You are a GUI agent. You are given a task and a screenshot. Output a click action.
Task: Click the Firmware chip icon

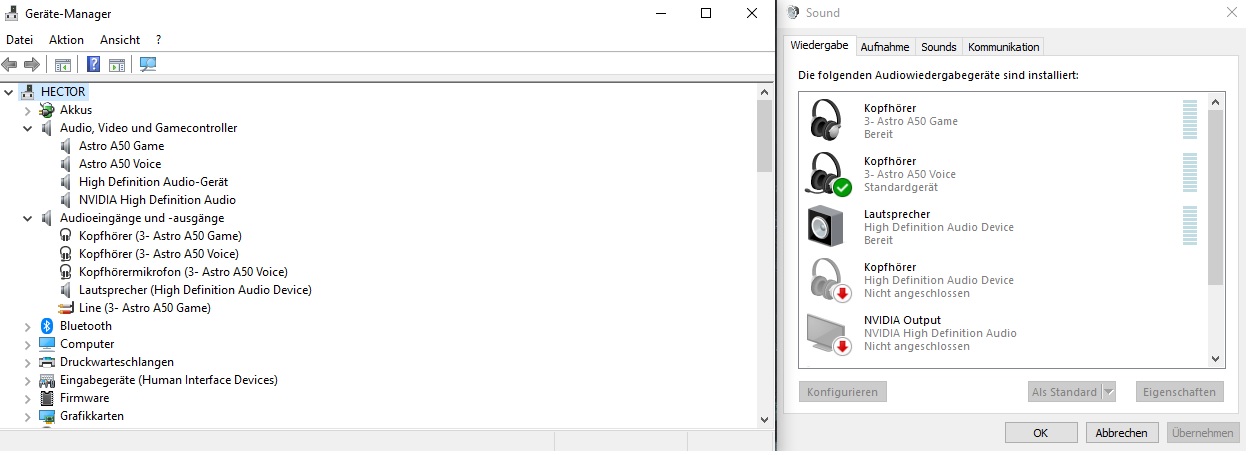click(x=47, y=398)
